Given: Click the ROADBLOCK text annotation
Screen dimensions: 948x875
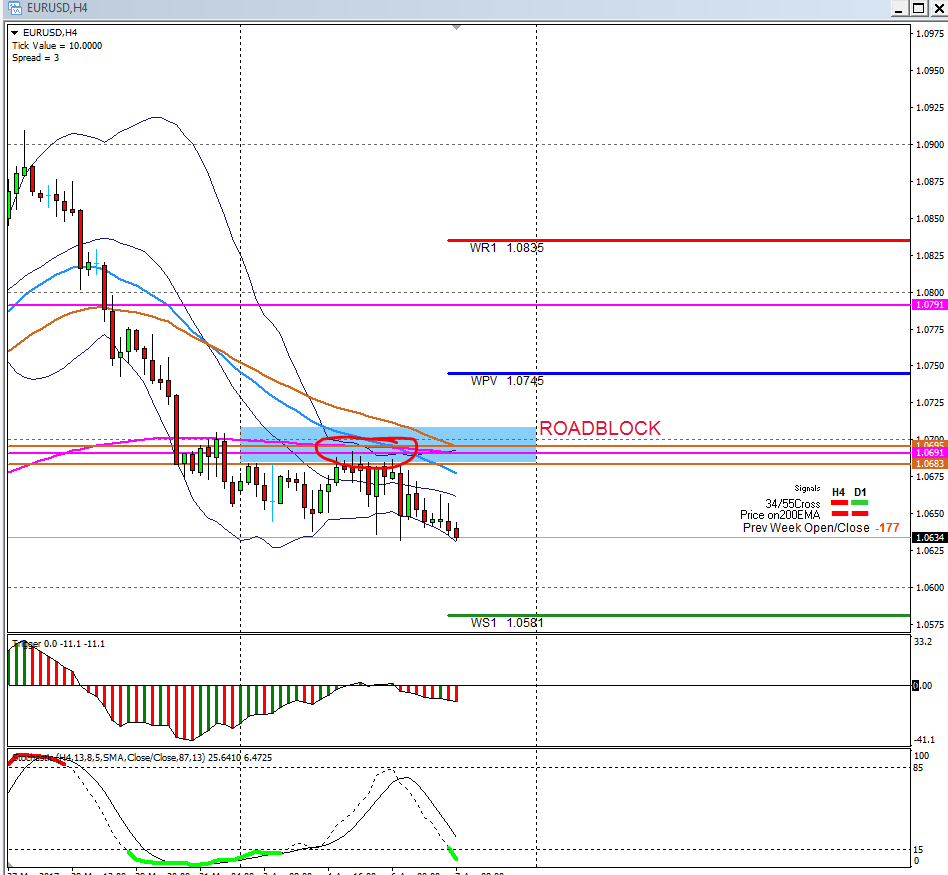Looking at the screenshot, I should point(600,428).
